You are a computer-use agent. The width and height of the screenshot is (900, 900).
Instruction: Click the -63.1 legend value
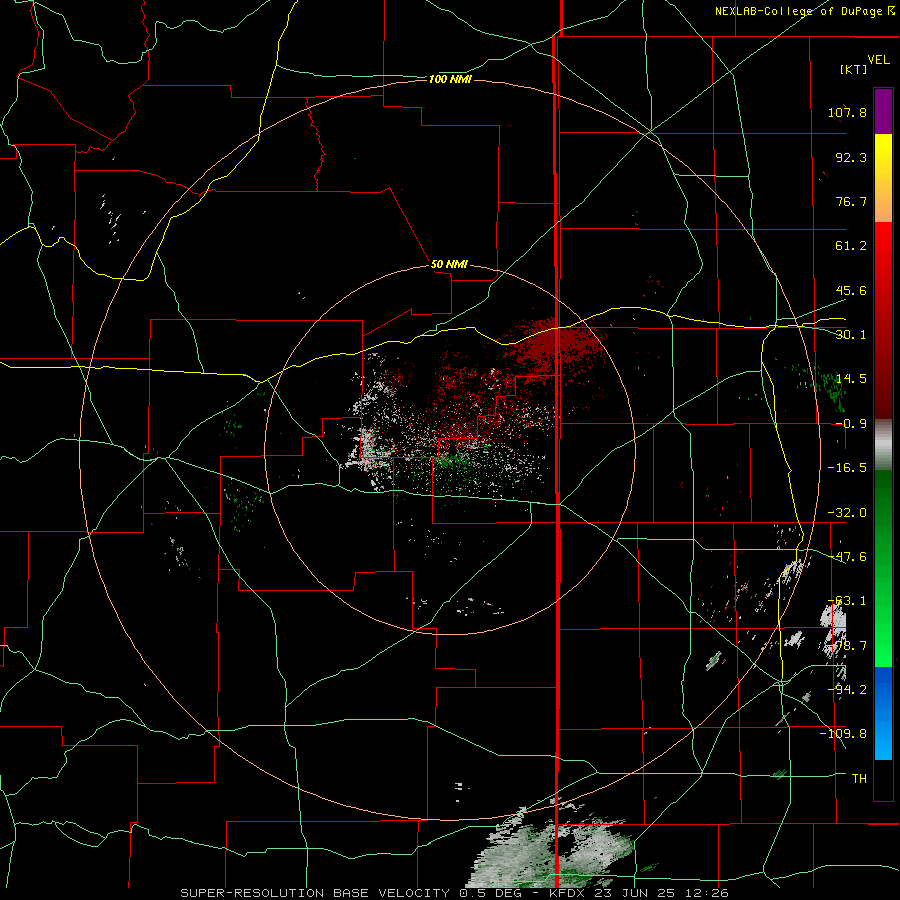[x=847, y=601]
